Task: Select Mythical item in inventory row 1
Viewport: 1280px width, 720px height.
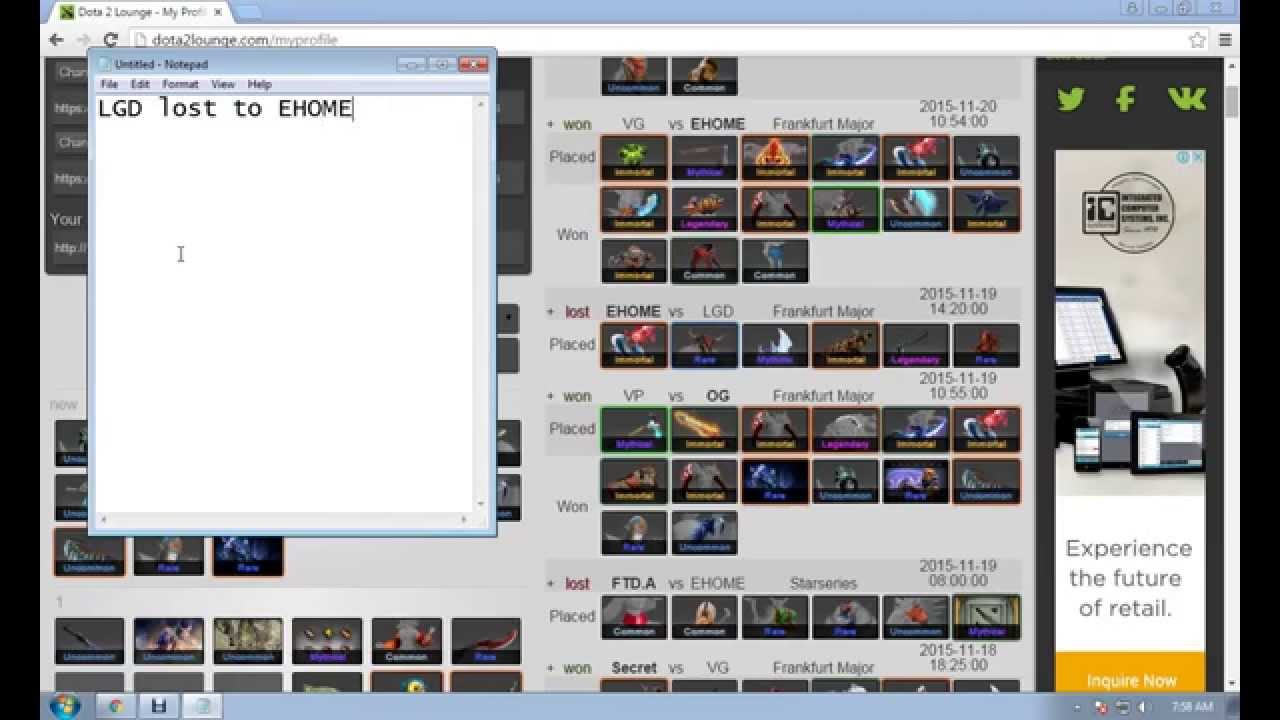Action: [x=327, y=642]
